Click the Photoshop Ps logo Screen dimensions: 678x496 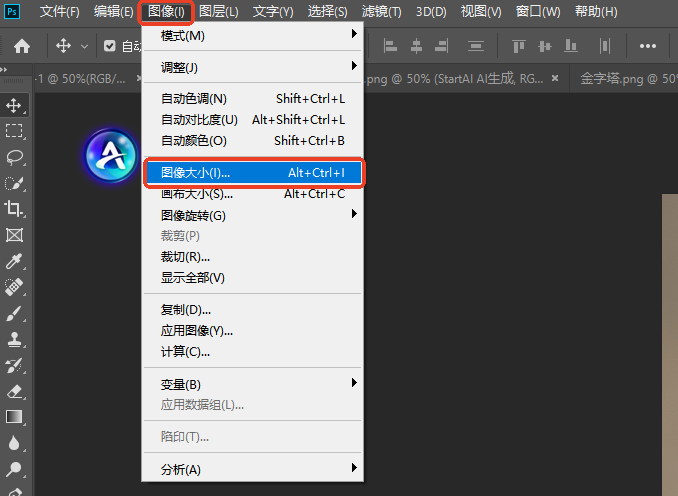[x=12, y=11]
